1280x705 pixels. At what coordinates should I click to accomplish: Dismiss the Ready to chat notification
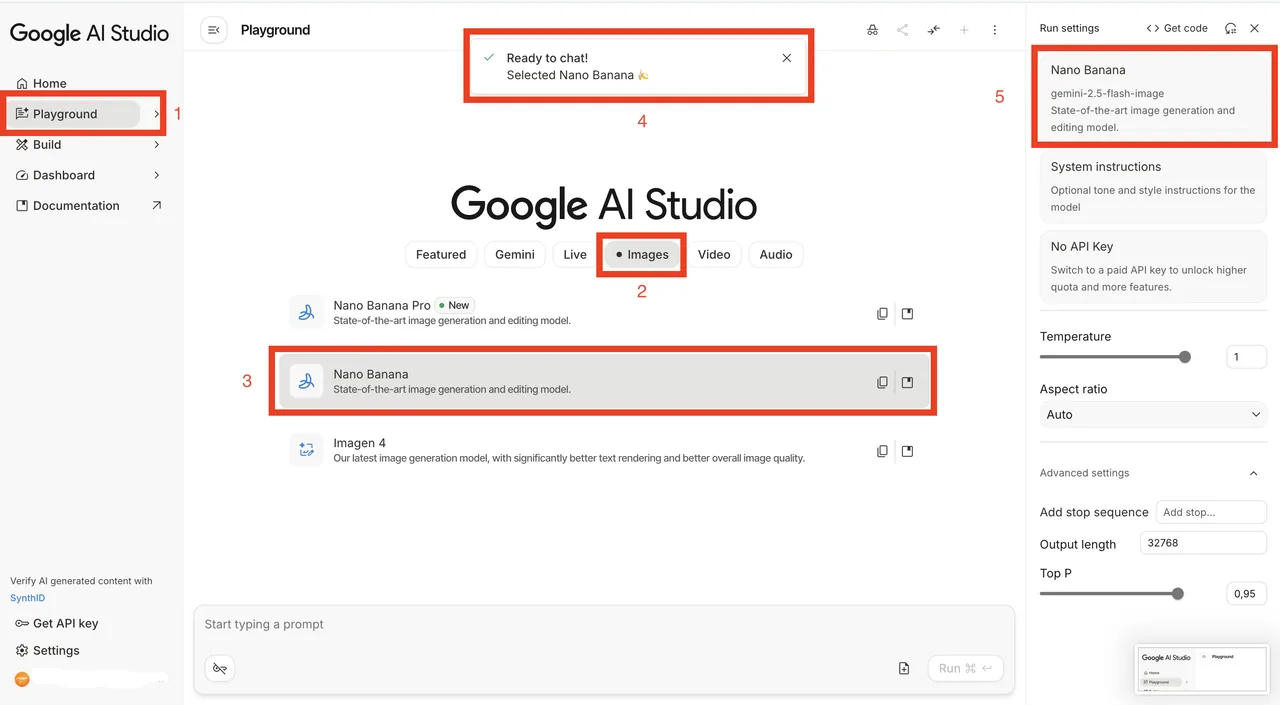coord(787,58)
